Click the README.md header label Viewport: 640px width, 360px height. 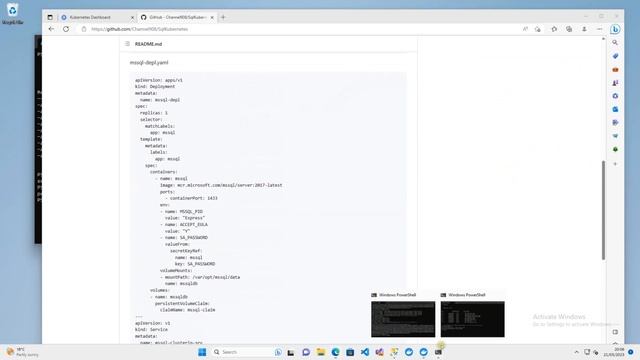point(148,44)
